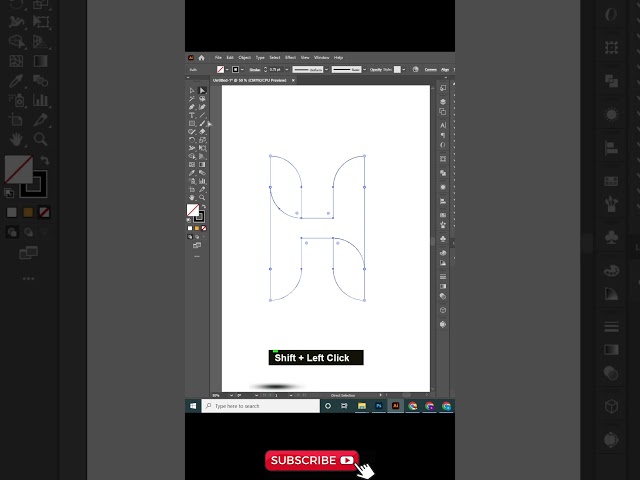This screenshot has width=640, height=480.
Task: Select the Type tool
Action: [192, 115]
